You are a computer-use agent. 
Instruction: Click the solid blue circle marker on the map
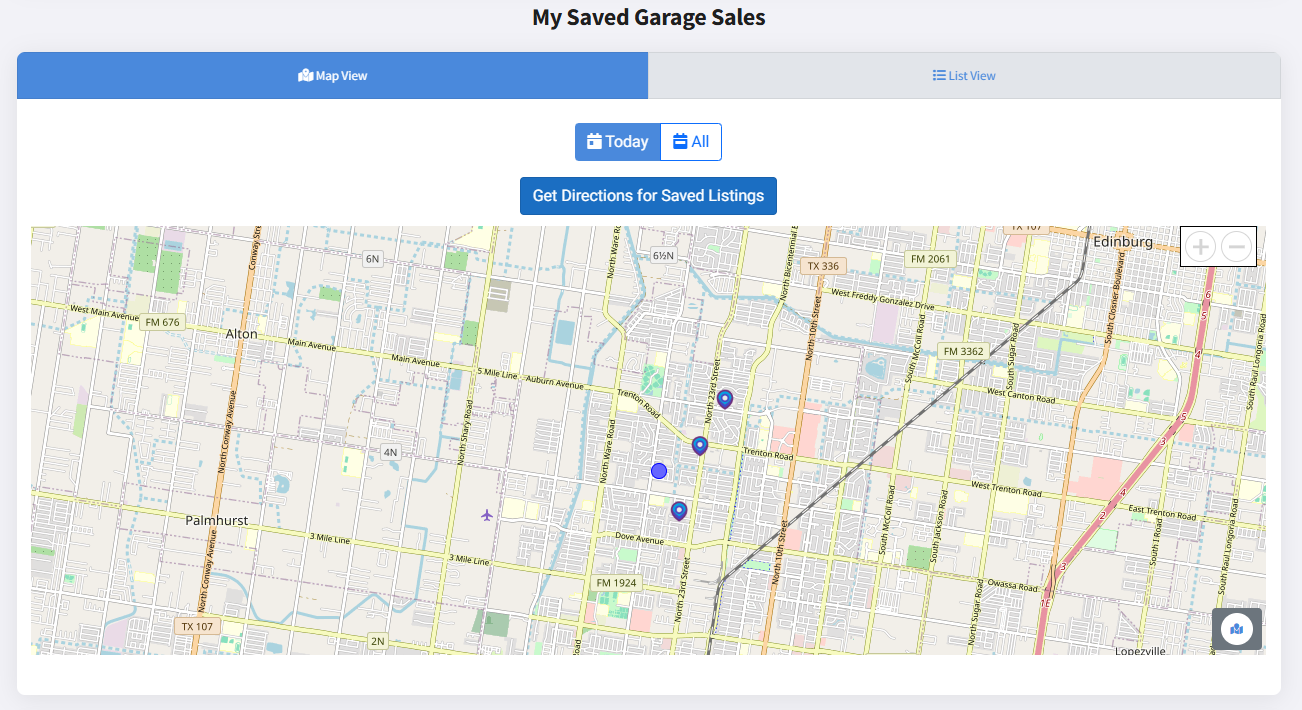point(658,470)
